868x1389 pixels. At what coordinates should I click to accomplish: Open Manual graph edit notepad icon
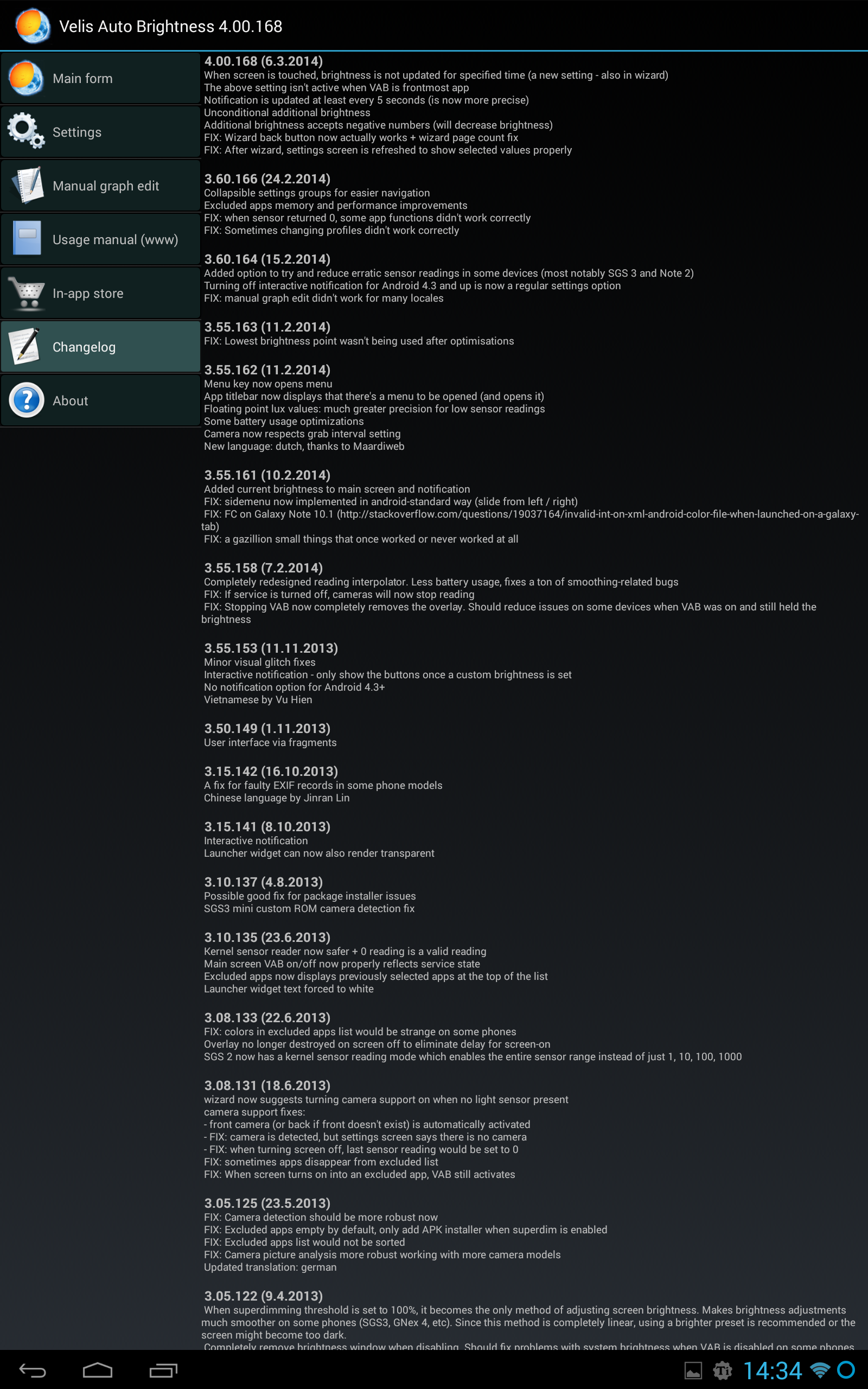pyautogui.click(x=27, y=186)
